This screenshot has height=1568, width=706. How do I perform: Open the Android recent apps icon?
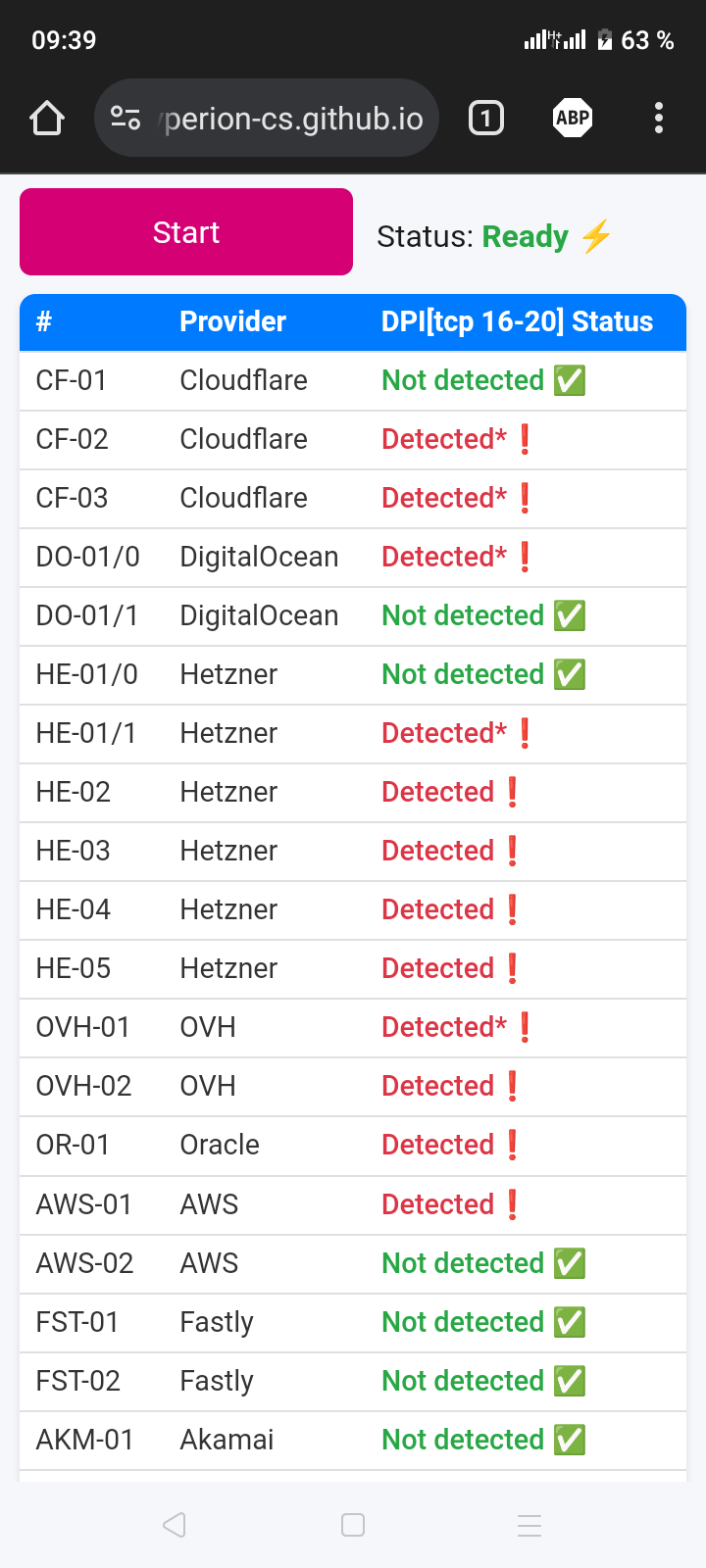[529, 1525]
